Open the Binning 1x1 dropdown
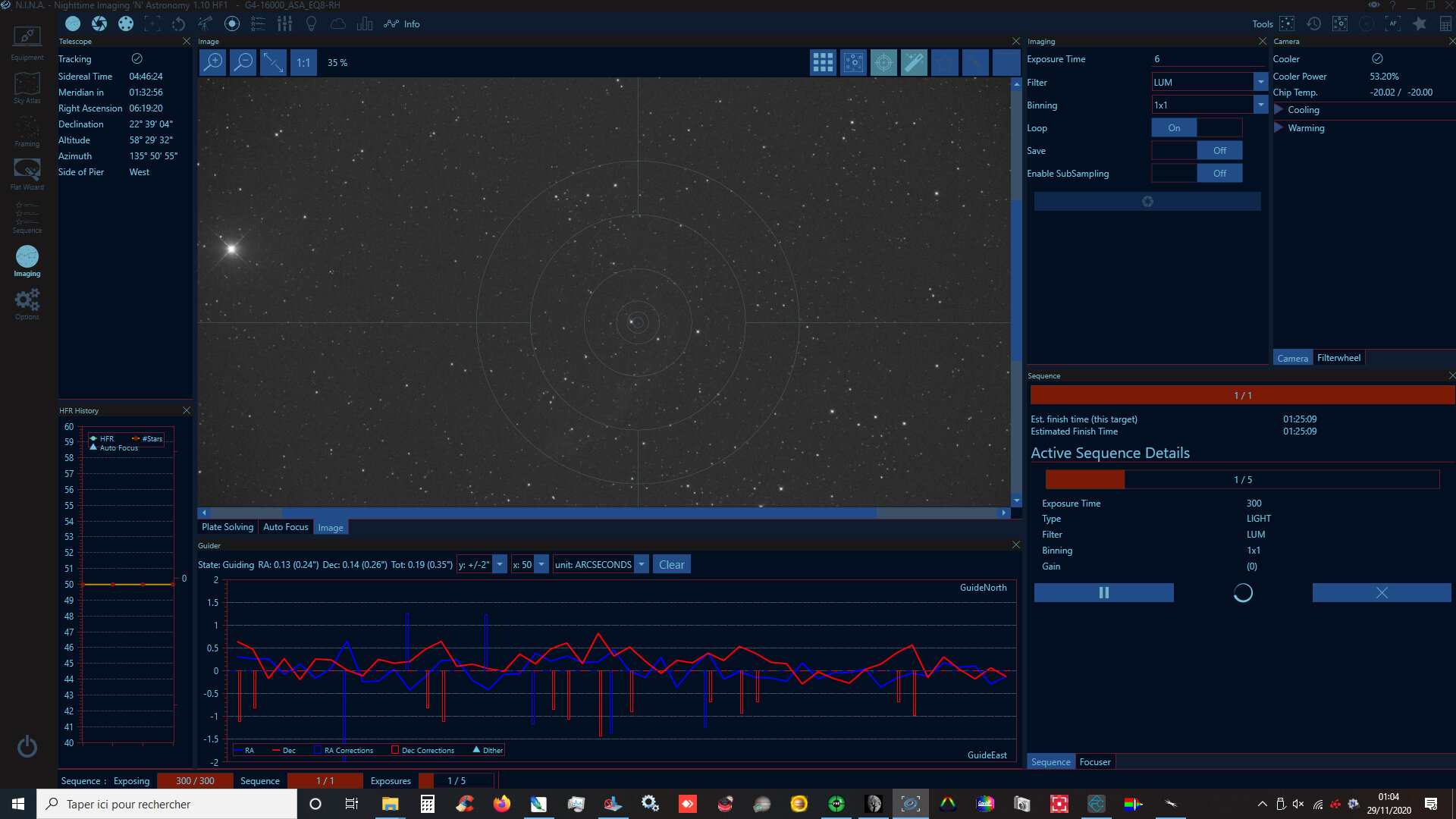 1260,105
